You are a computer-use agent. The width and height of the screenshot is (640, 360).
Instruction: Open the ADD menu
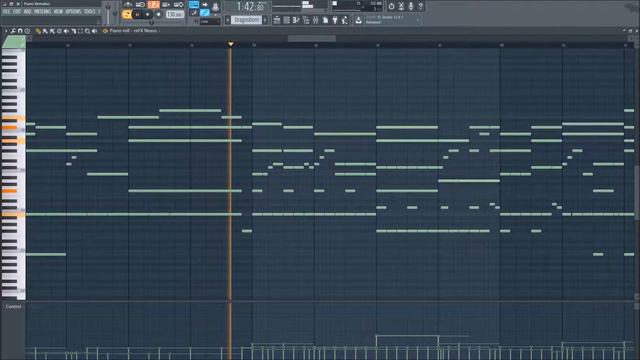click(x=27, y=12)
